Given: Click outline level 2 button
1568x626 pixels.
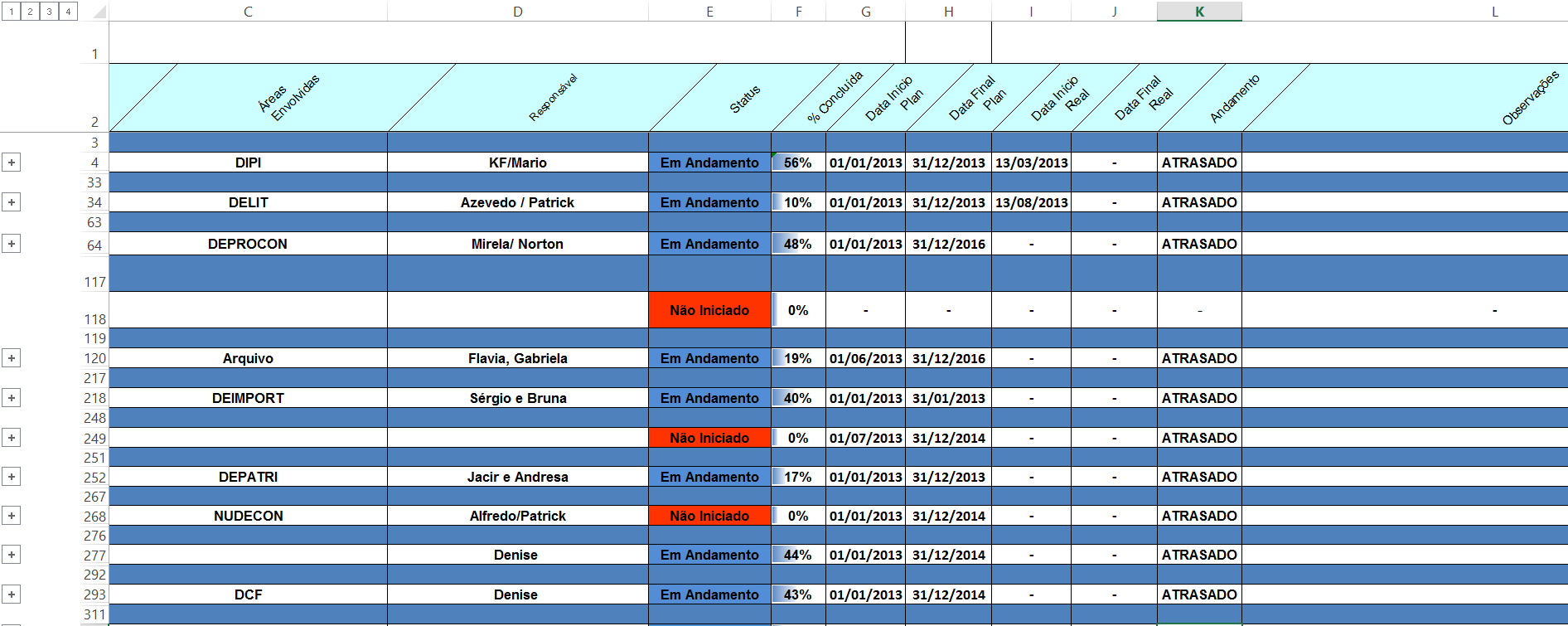Looking at the screenshot, I should (x=30, y=12).
